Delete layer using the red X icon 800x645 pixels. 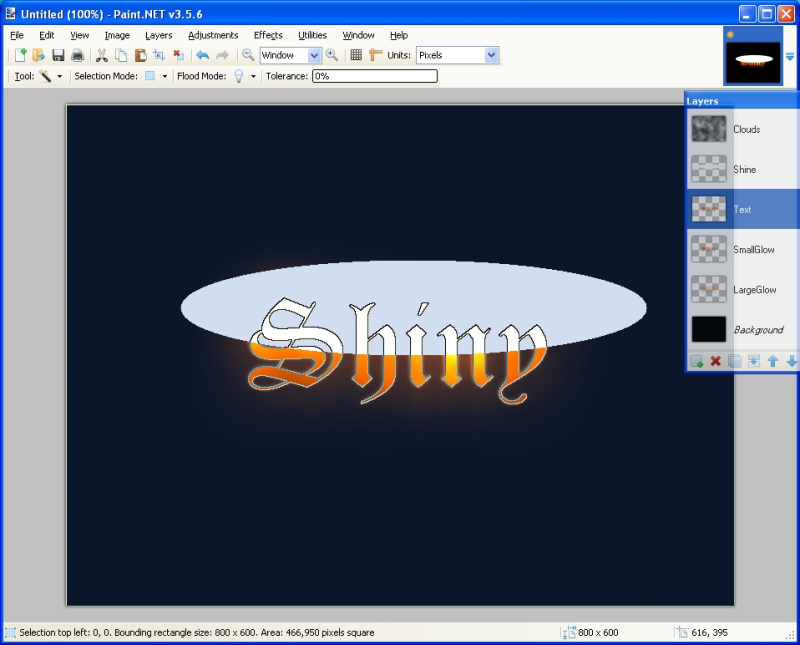(715, 361)
